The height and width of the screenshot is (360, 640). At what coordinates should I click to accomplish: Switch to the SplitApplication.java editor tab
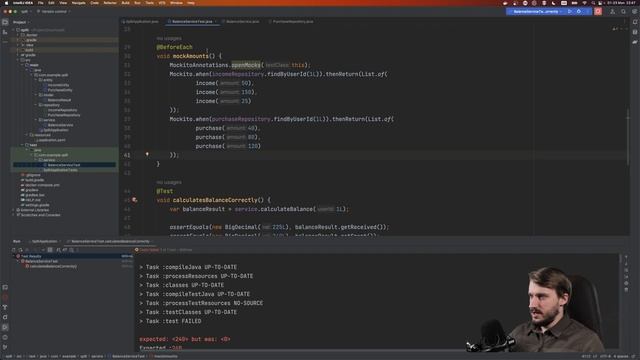(141, 21)
